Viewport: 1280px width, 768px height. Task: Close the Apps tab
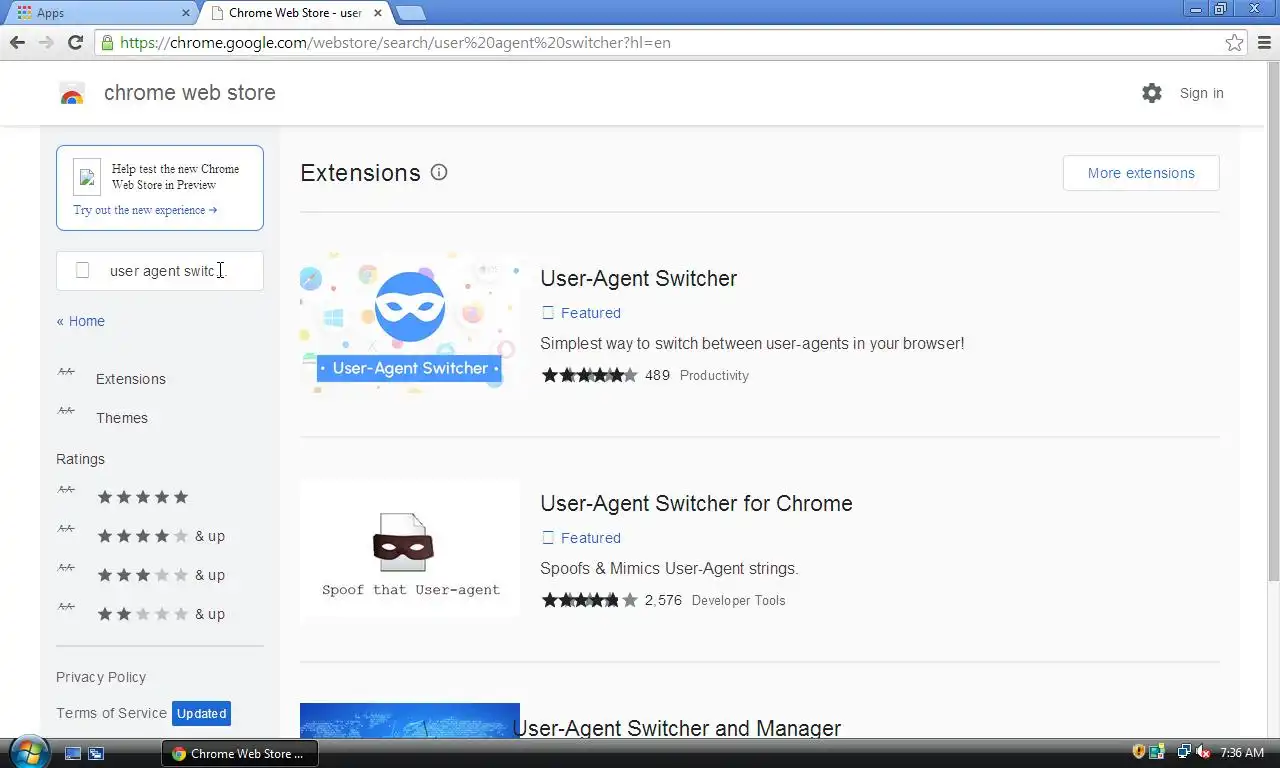coord(186,13)
